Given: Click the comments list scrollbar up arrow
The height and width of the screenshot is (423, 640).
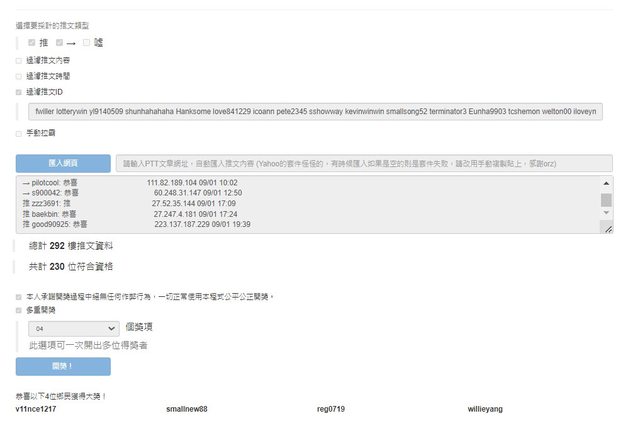Looking at the screenshot, I should pos(606,182).
